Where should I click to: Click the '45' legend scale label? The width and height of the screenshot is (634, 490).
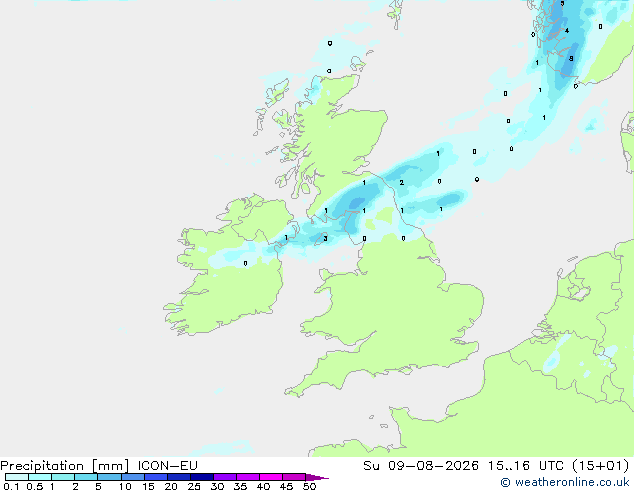click(x=286, y=486)
